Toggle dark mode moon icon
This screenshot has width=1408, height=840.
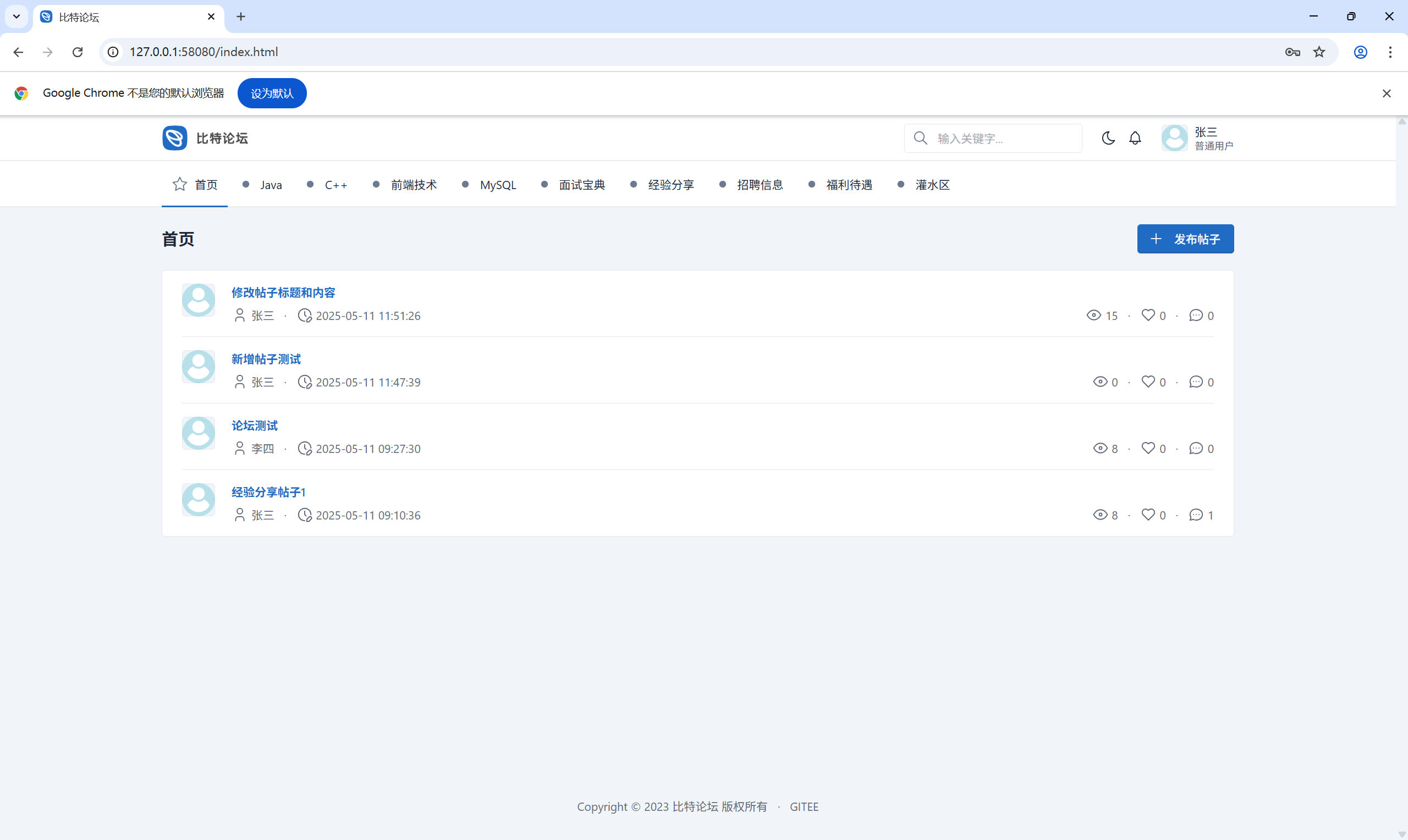[1108, 138]
